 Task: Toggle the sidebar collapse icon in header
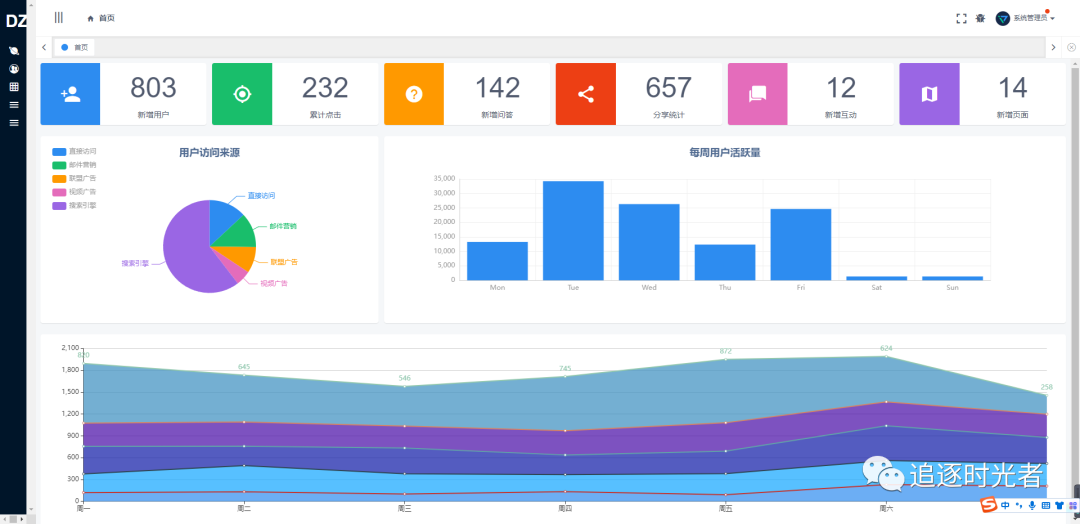click(x=59, y=18)
